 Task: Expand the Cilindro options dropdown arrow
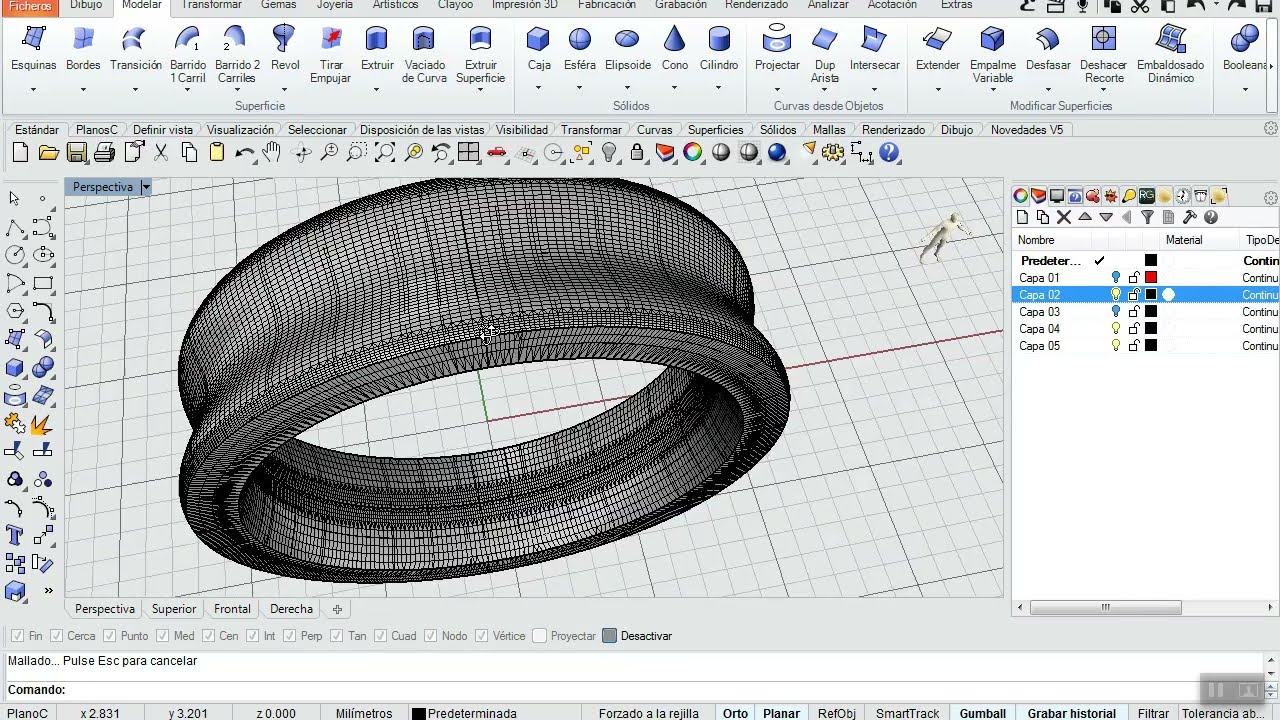tap(719, 89)
